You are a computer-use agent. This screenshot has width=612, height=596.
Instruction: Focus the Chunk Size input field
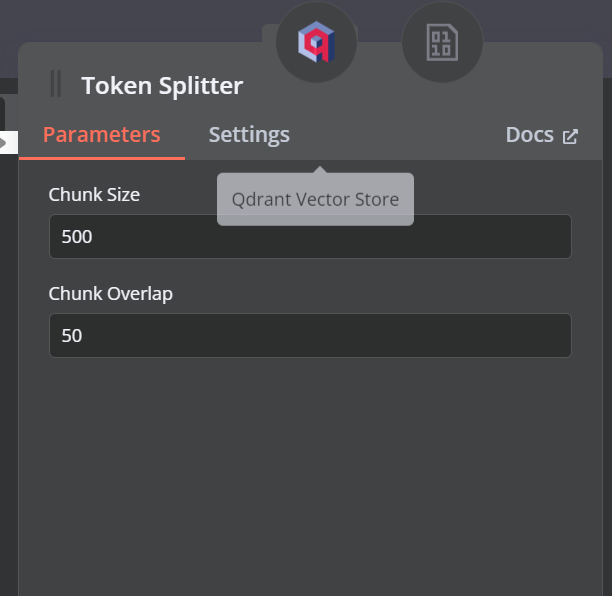[310, 236]
